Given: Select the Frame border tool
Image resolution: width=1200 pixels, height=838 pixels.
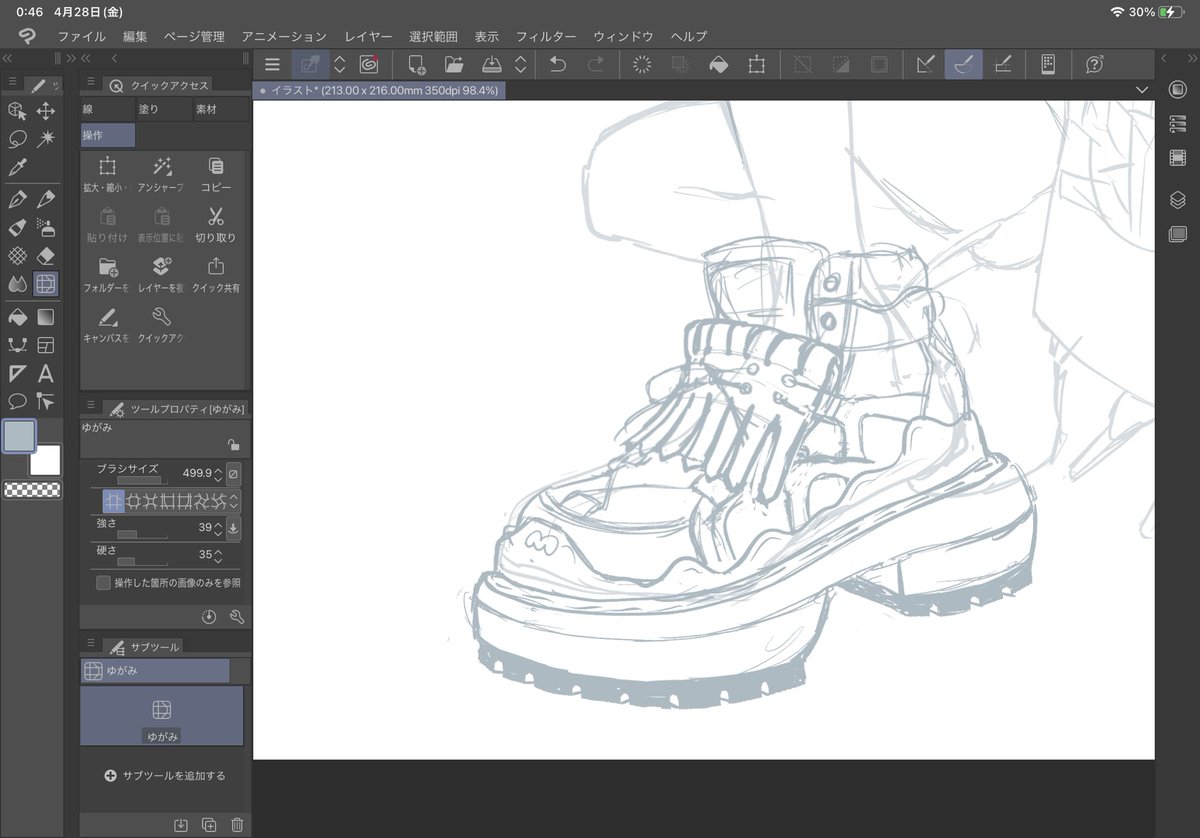Looking at the screenshot, I should [x=46, y=345].
